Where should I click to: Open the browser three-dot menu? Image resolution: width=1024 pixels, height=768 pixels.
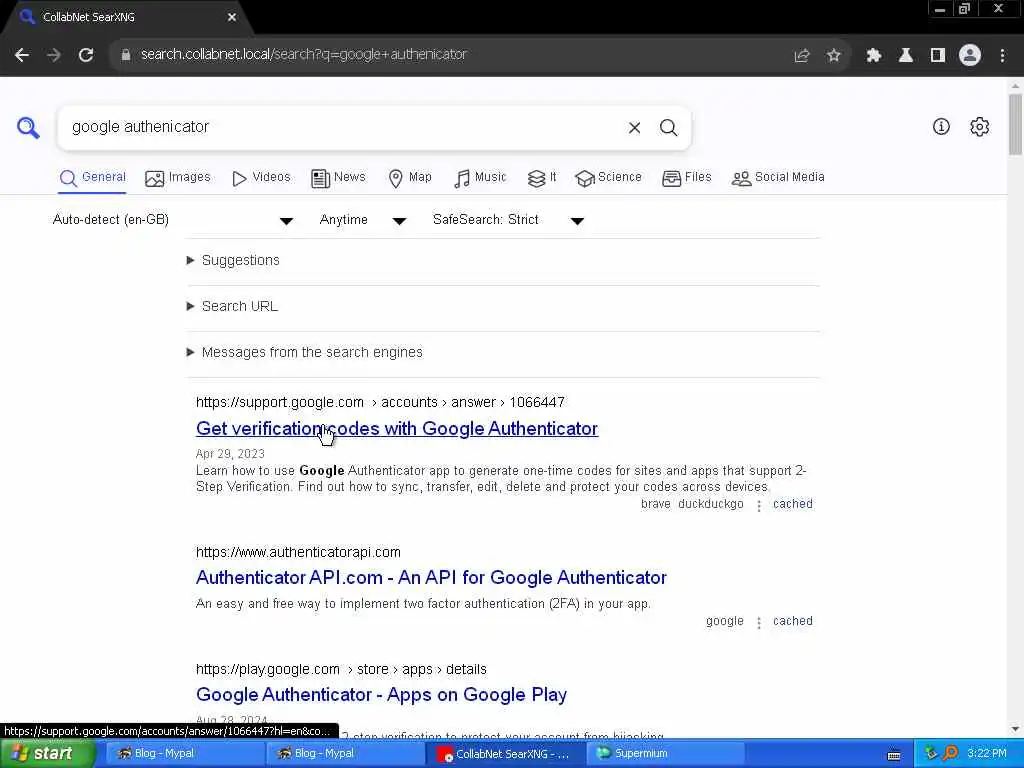click(x=1002, y=56)
